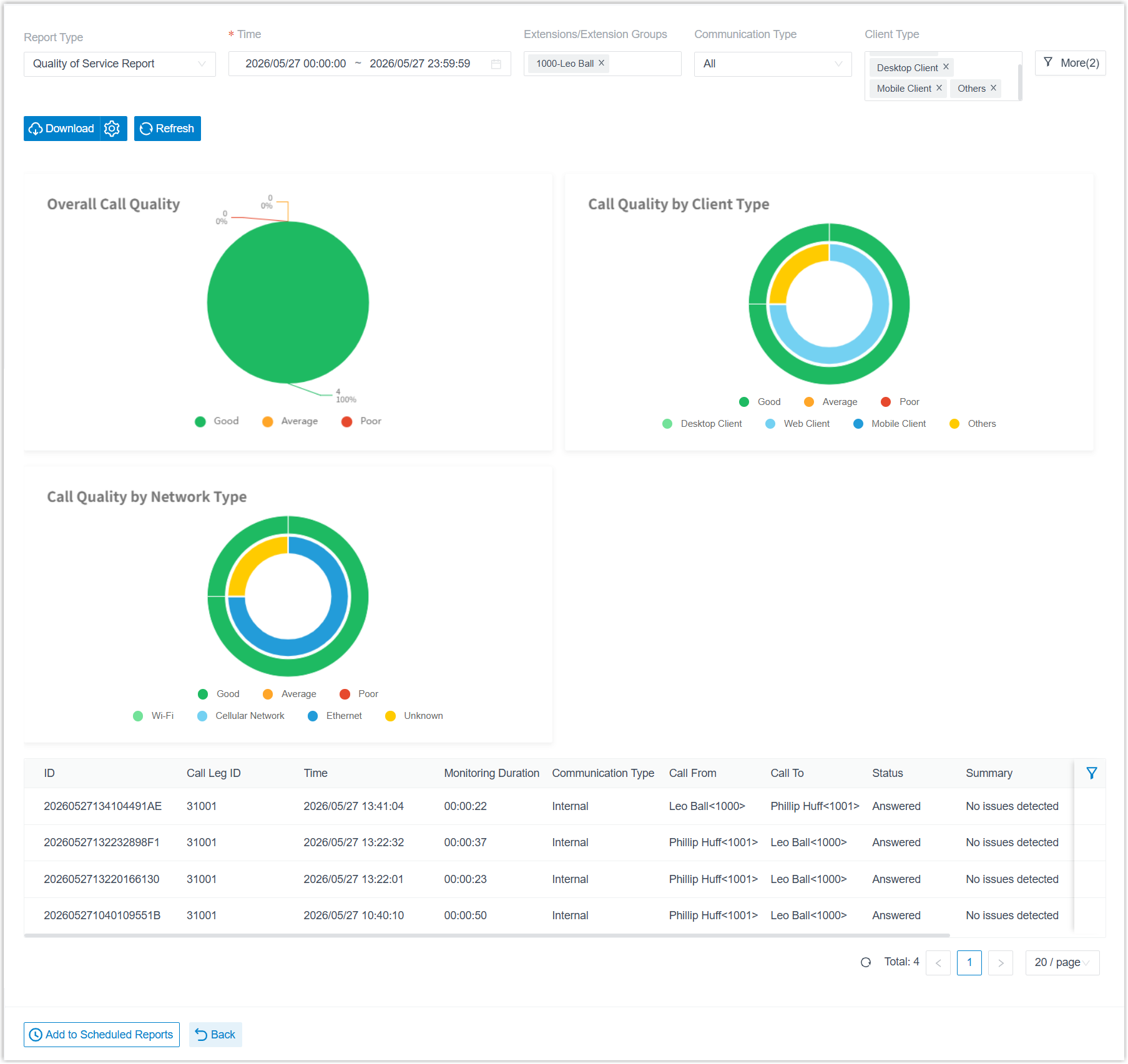Go to next page arrow
Screen dimensions: 1128x1064
1001,963
